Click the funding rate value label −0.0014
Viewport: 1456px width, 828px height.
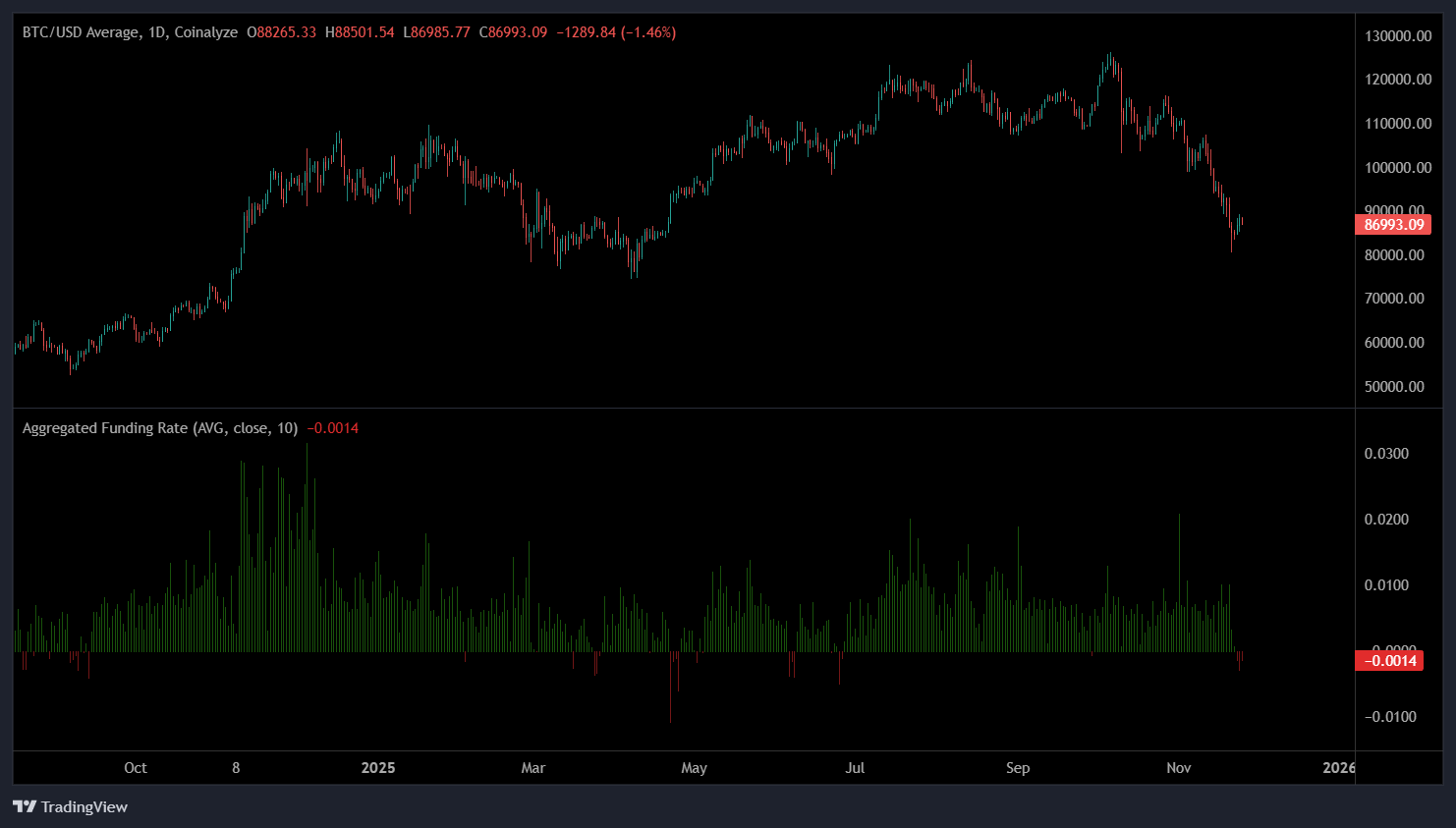(1389, 660)
